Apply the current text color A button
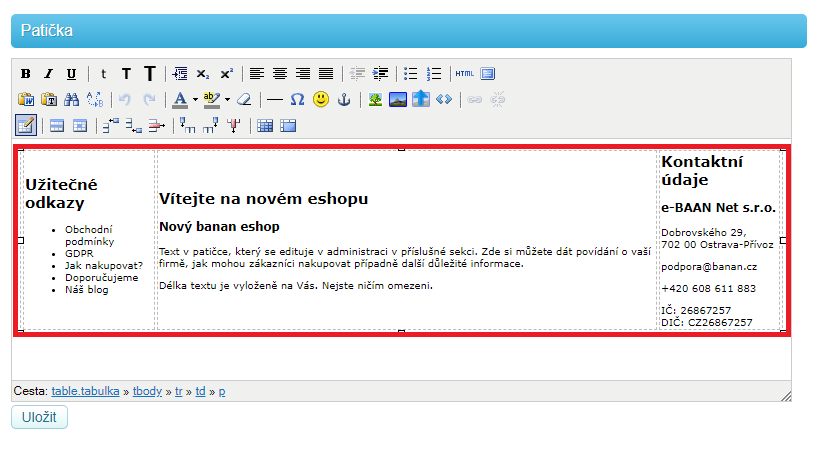The image size is (833, 455). [x=180, y=100]
